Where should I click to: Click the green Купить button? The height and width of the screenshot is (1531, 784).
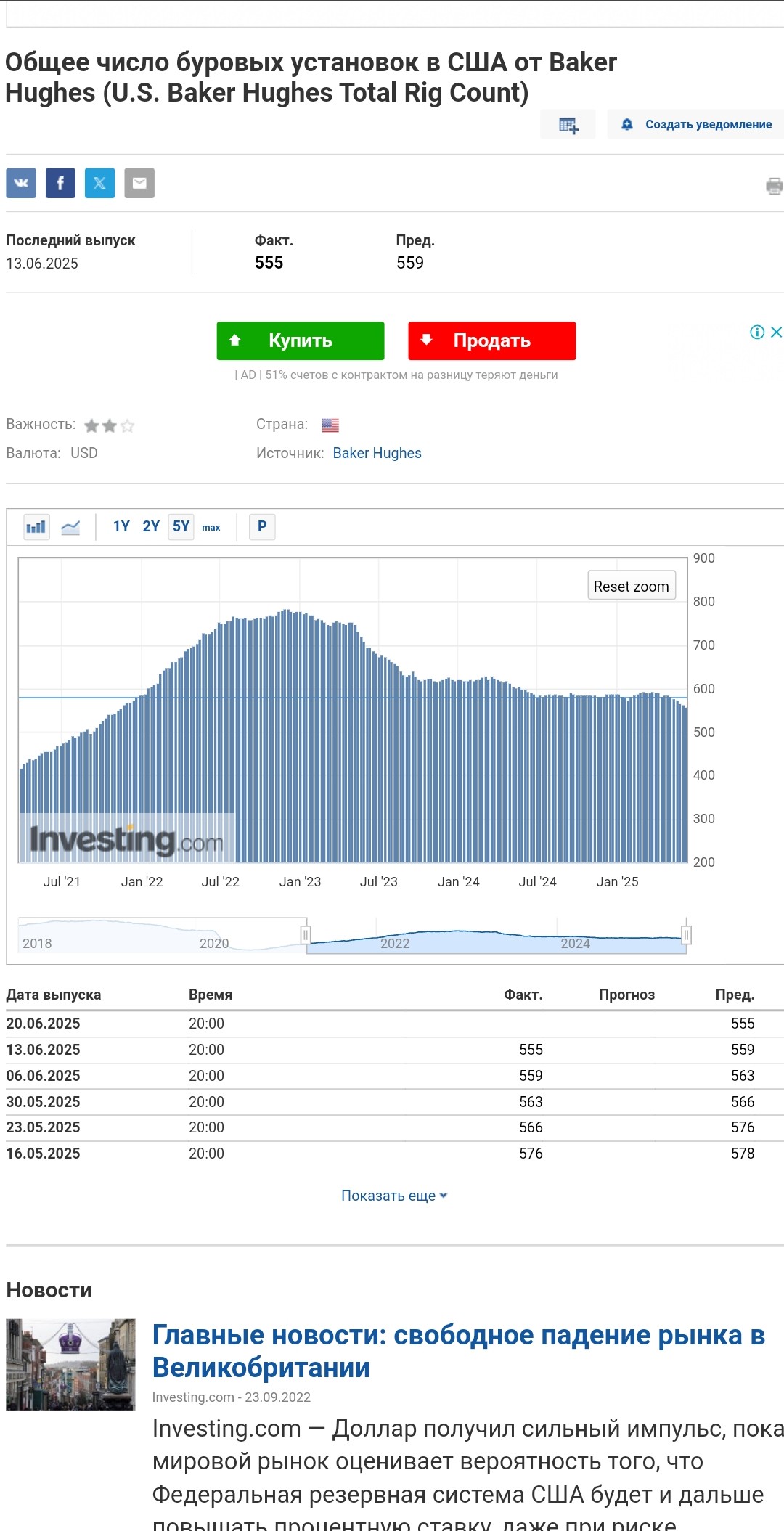click(301, 340)
